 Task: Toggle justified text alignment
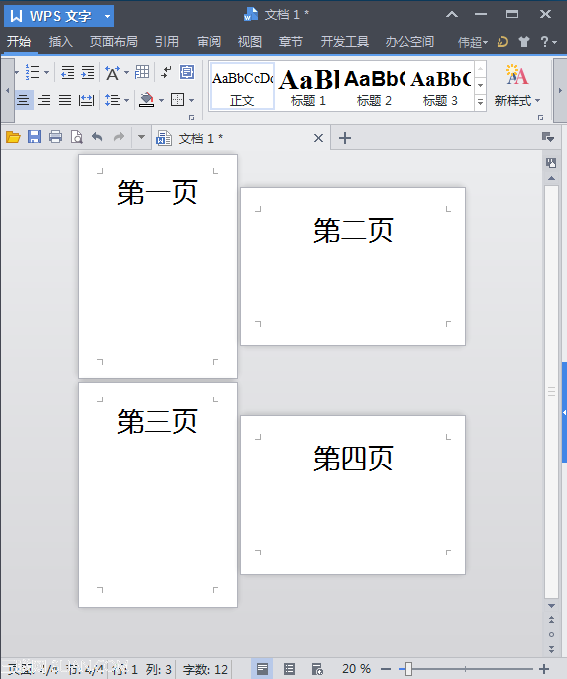(65, 100)
